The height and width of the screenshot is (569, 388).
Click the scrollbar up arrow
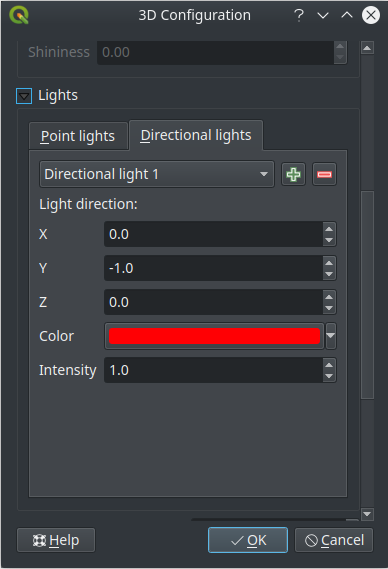(x=367, y=48)
